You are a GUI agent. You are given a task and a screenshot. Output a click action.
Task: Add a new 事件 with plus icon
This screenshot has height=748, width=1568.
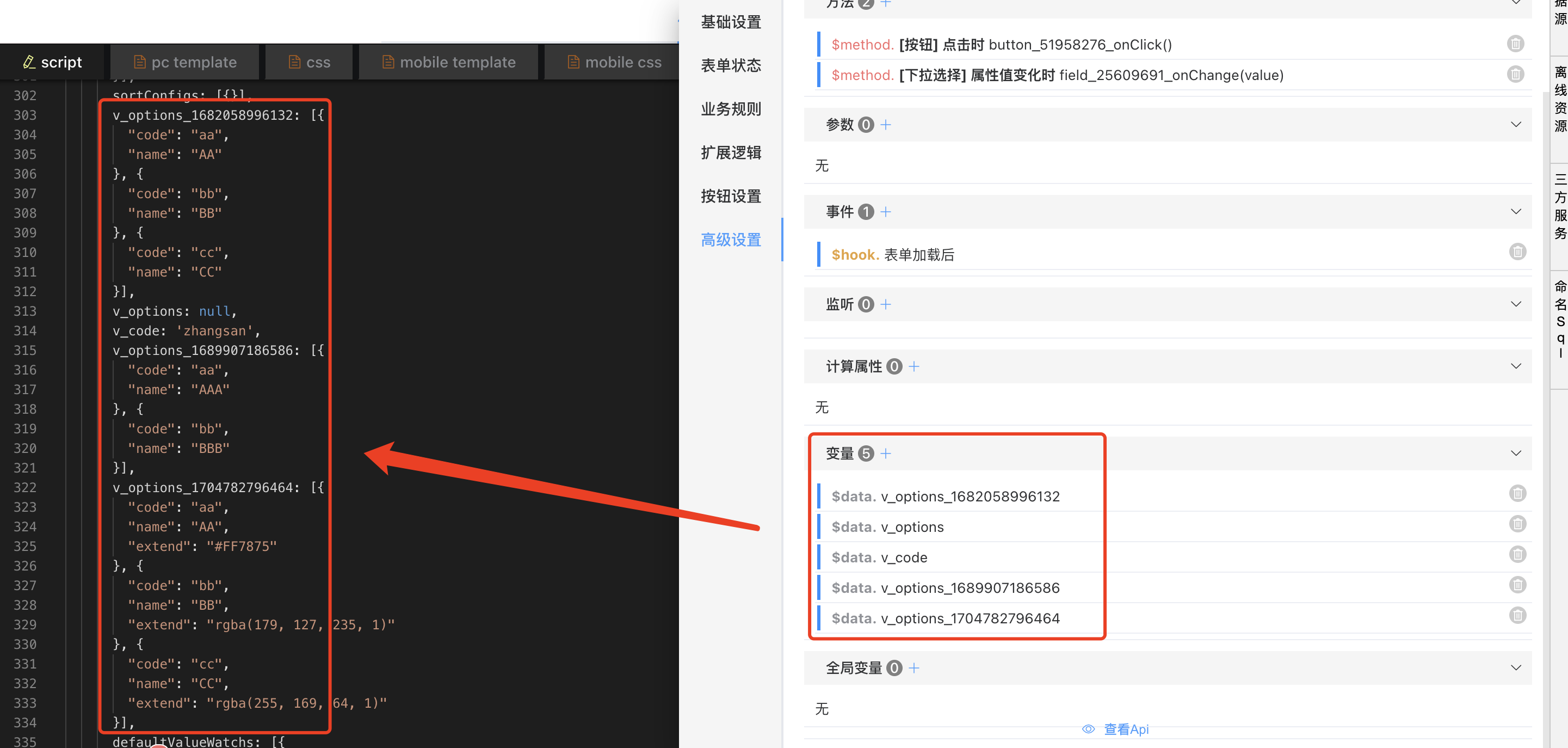[x=886, y=211]
